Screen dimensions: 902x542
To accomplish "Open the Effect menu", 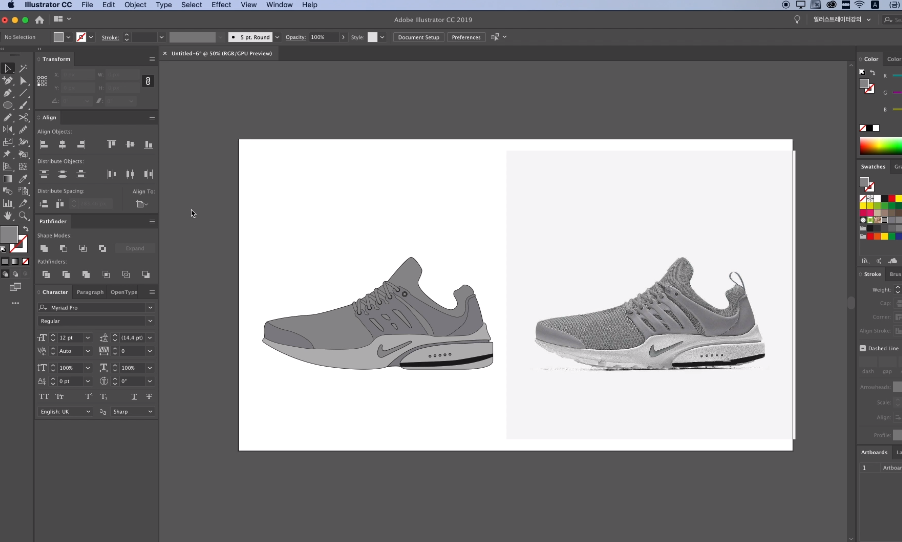I will (x=221, y=5).
